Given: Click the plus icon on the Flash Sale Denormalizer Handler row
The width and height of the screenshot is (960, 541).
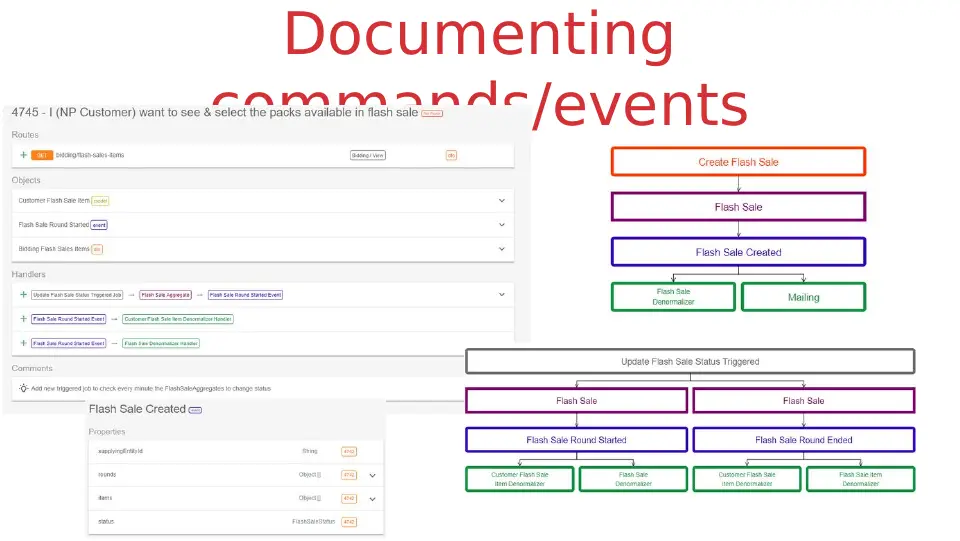Looking at the screenshot, I should [x=23, y=343].
